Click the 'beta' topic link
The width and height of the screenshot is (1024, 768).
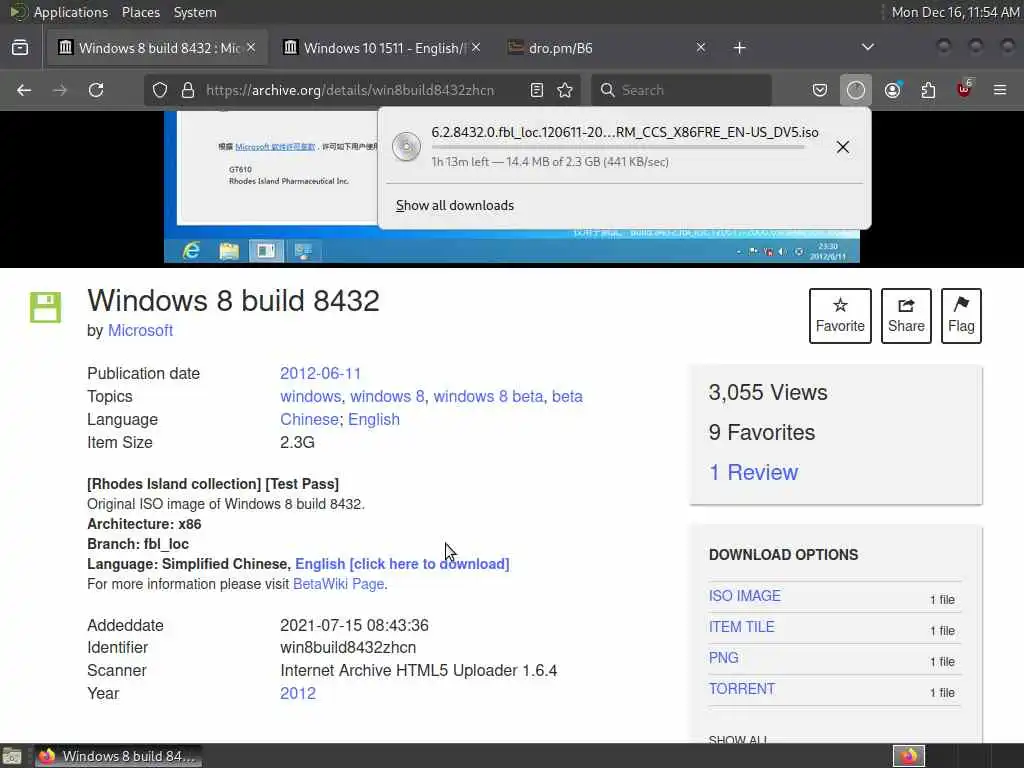(567, 396)
